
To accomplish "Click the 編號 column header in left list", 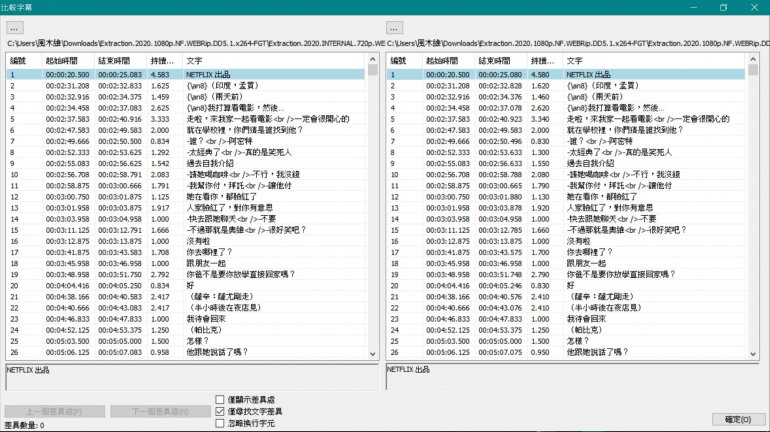I will (24, 61).
